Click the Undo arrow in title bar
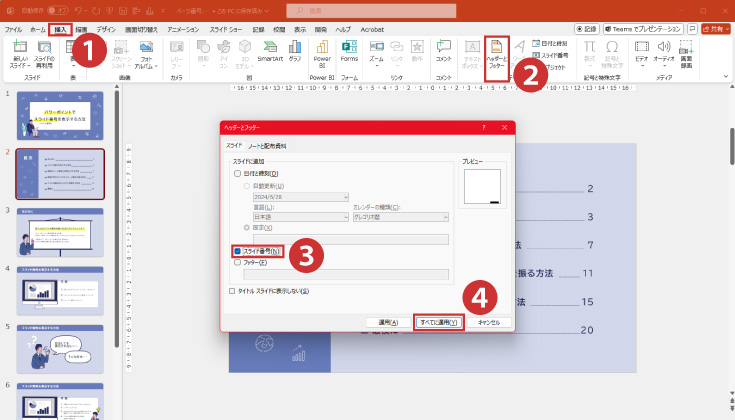The image size is (735, 420). pyautogui.click(x=79, y=10)
